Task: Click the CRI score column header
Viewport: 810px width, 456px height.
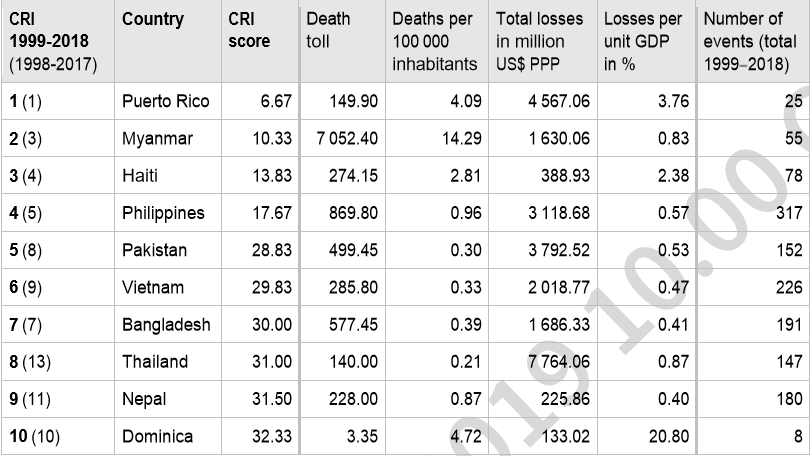Action: point(249,31)
